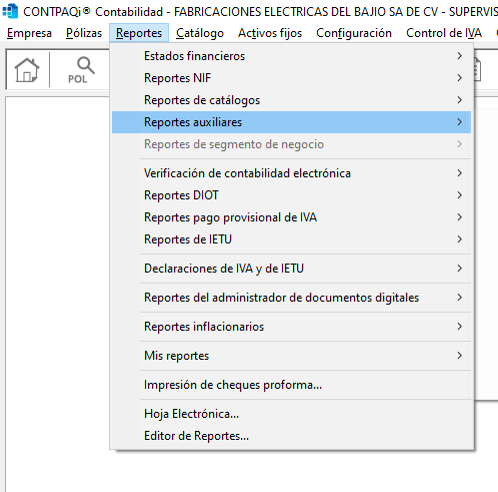The width and height of the screenshot is (498, 492).
Task: Open Reportes pago provisional de IVA
Action: (x=291, y=217)
